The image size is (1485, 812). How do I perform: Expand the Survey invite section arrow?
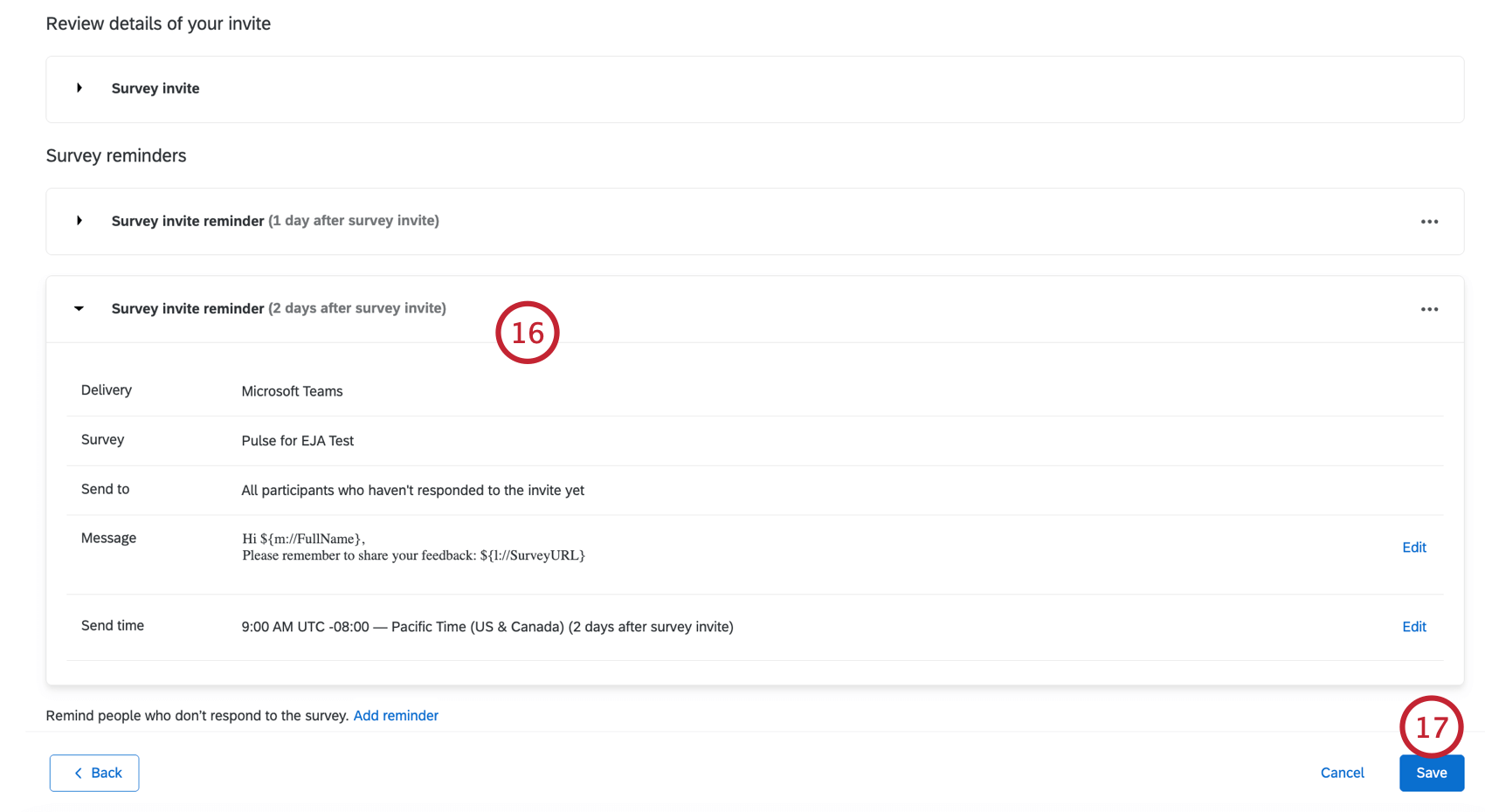click(x=79, y=88)
